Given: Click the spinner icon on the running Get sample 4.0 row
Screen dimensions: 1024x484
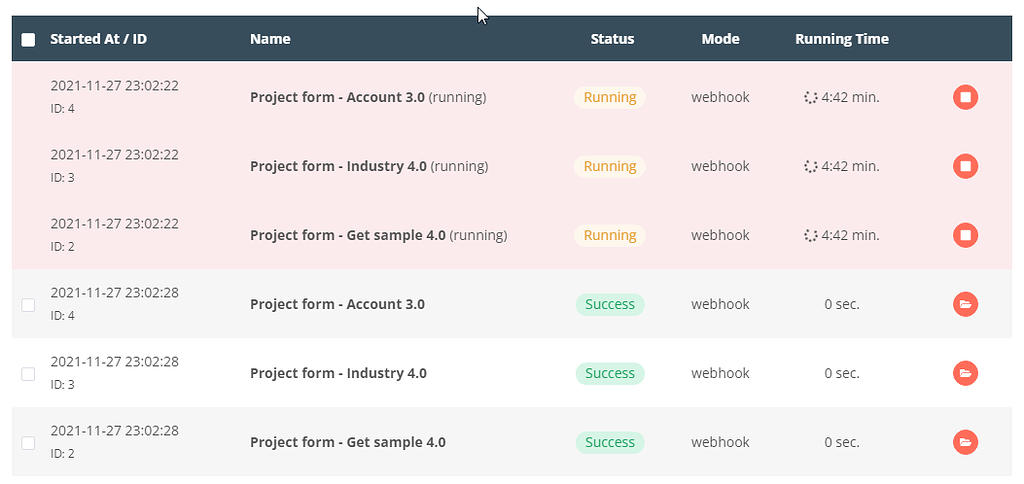Looking at the screenshot, I should coord(811,235).
